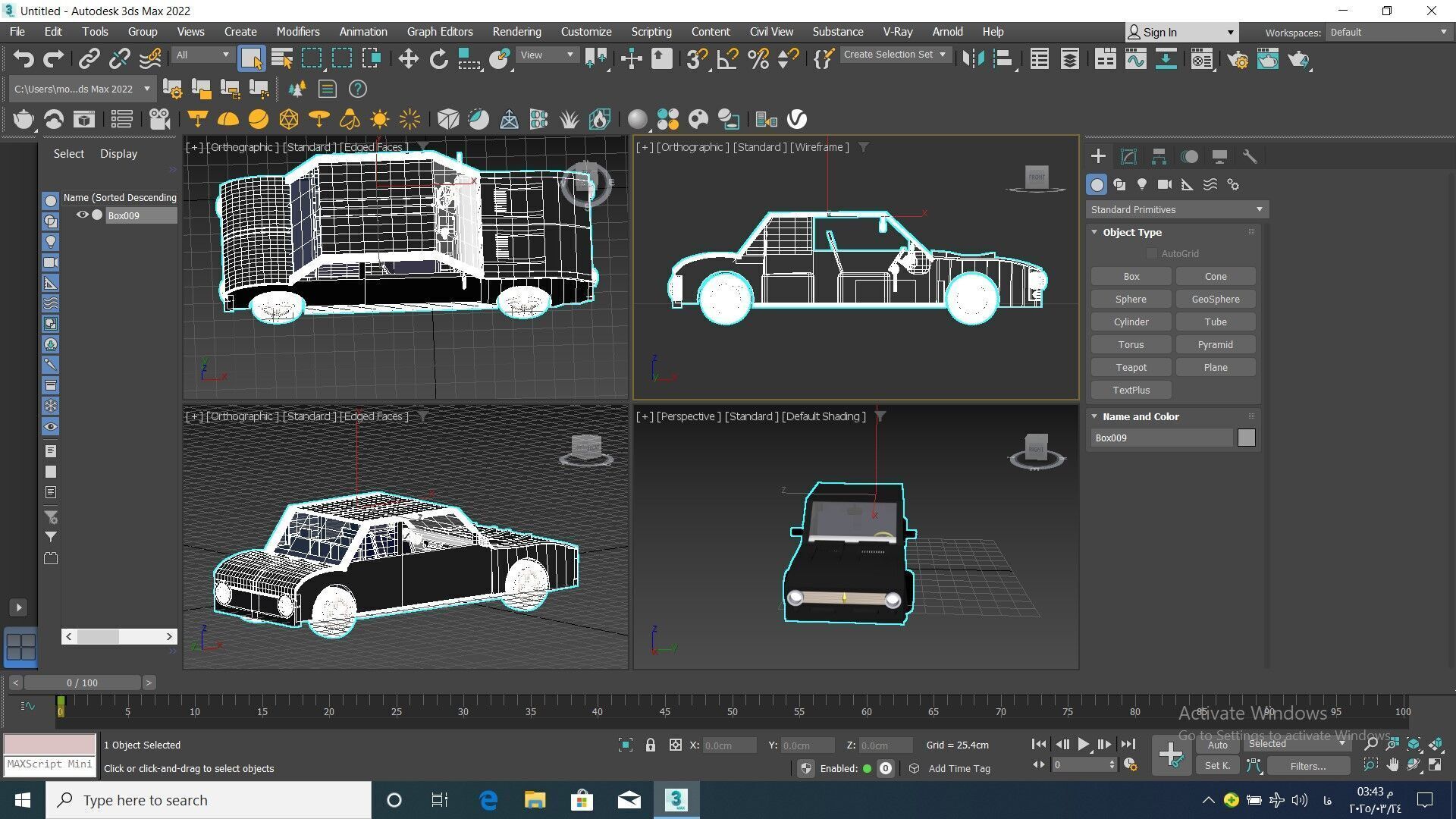The image size is (1456, 819).
Task: Toggle Absolute/Offset transform type-in mode
Action: 675,745
